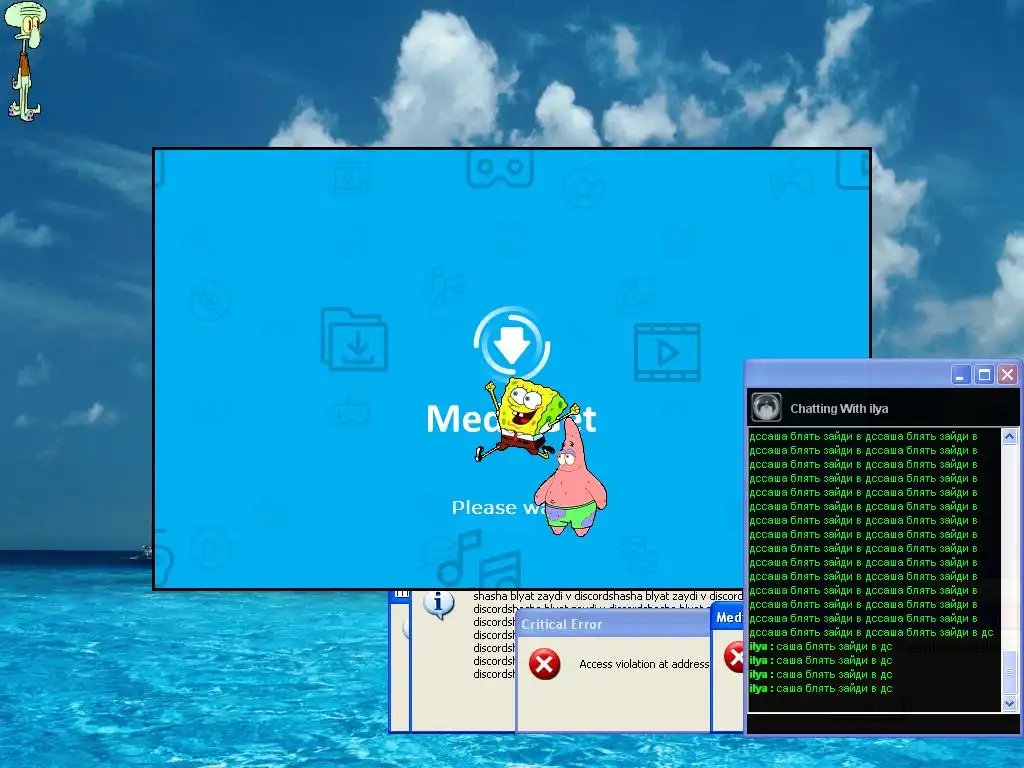Click the MediaGet download arrow logo
The width and height of the screenshot is (1024, 768).
coord(512,344)
